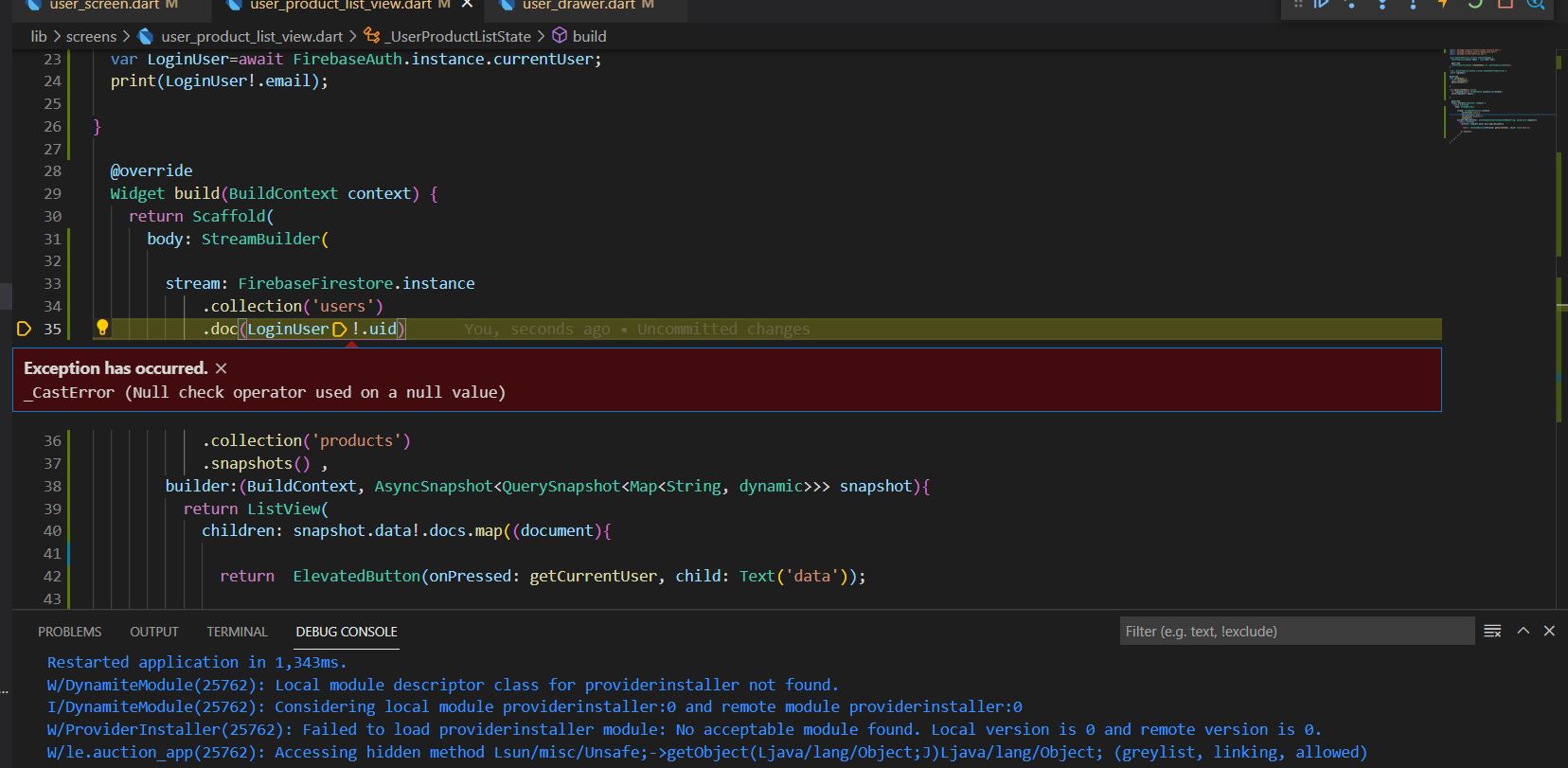This screenshot has width=1568, height=768.
Task: Maximize the bottom panel with chevron
Action: tap(1523, 631)
